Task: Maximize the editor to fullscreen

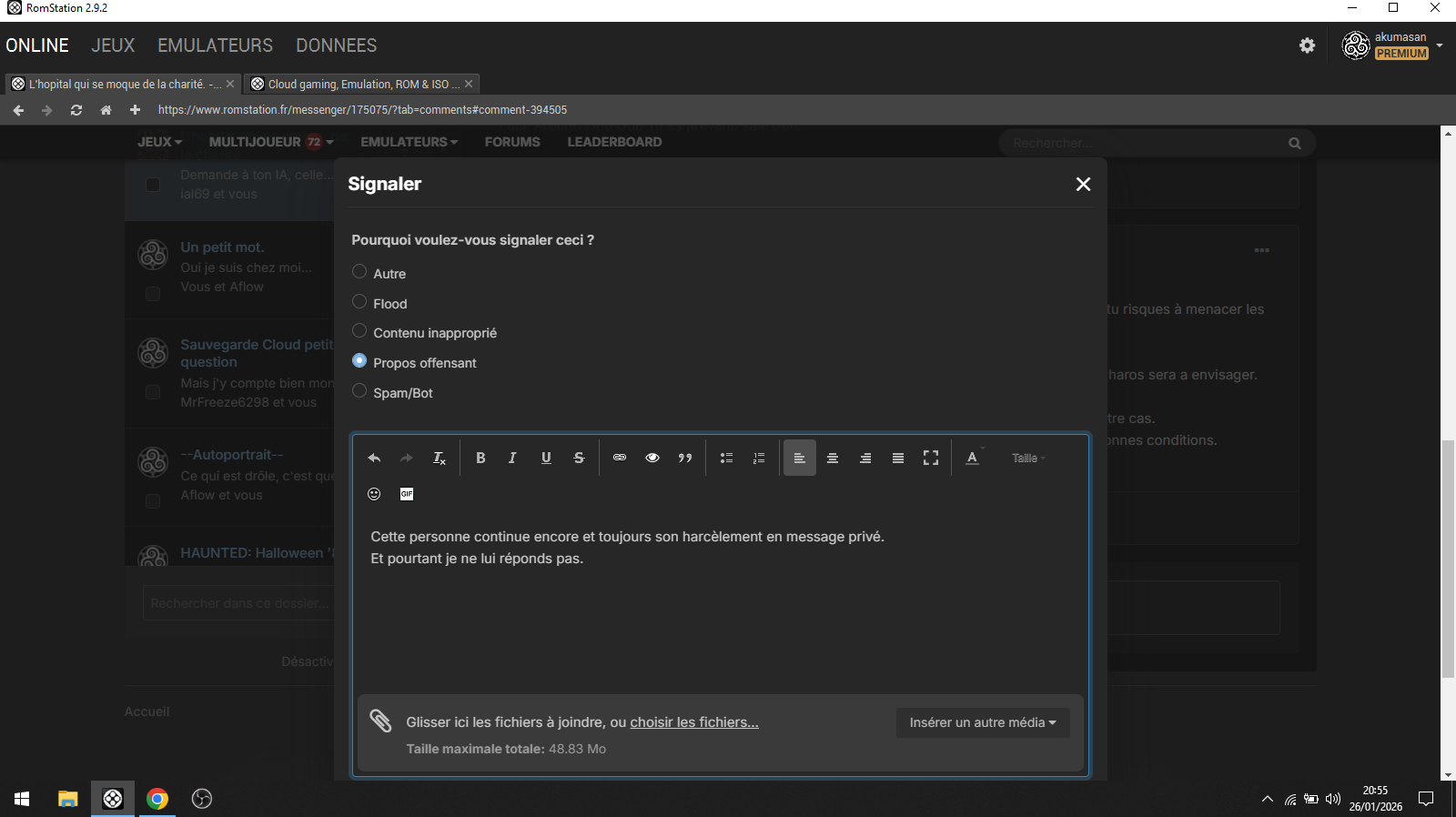Action: pos(930,458)
